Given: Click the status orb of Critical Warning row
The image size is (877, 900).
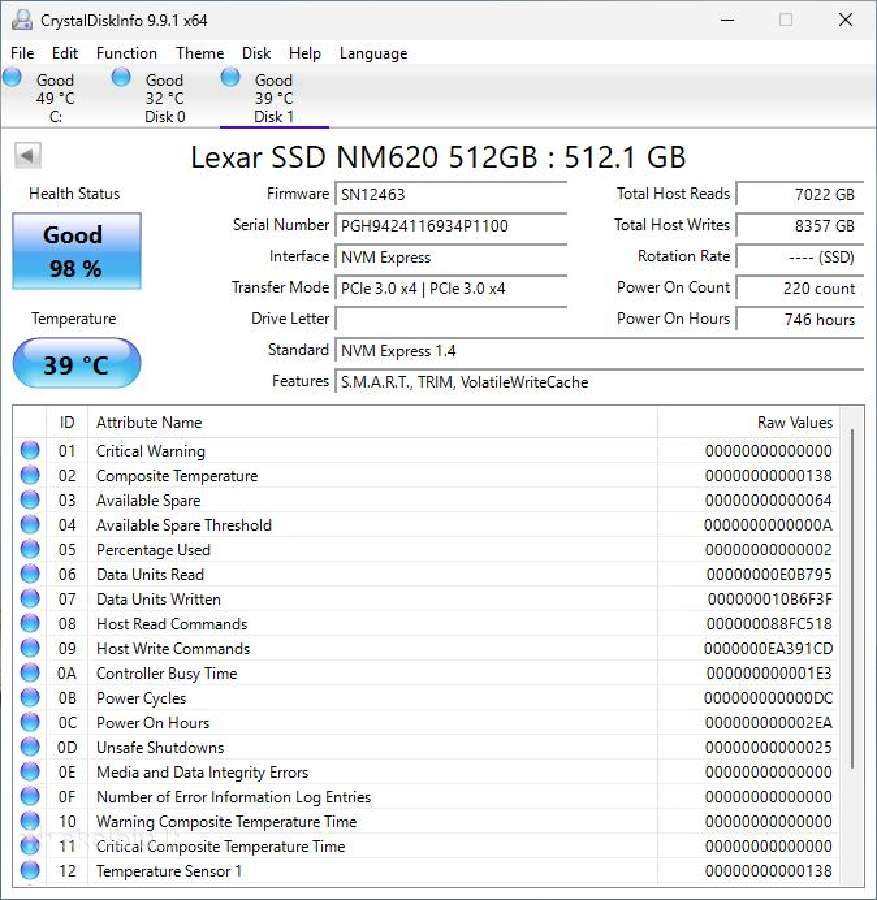Looking at the screenshot, I should click(30, 450).
